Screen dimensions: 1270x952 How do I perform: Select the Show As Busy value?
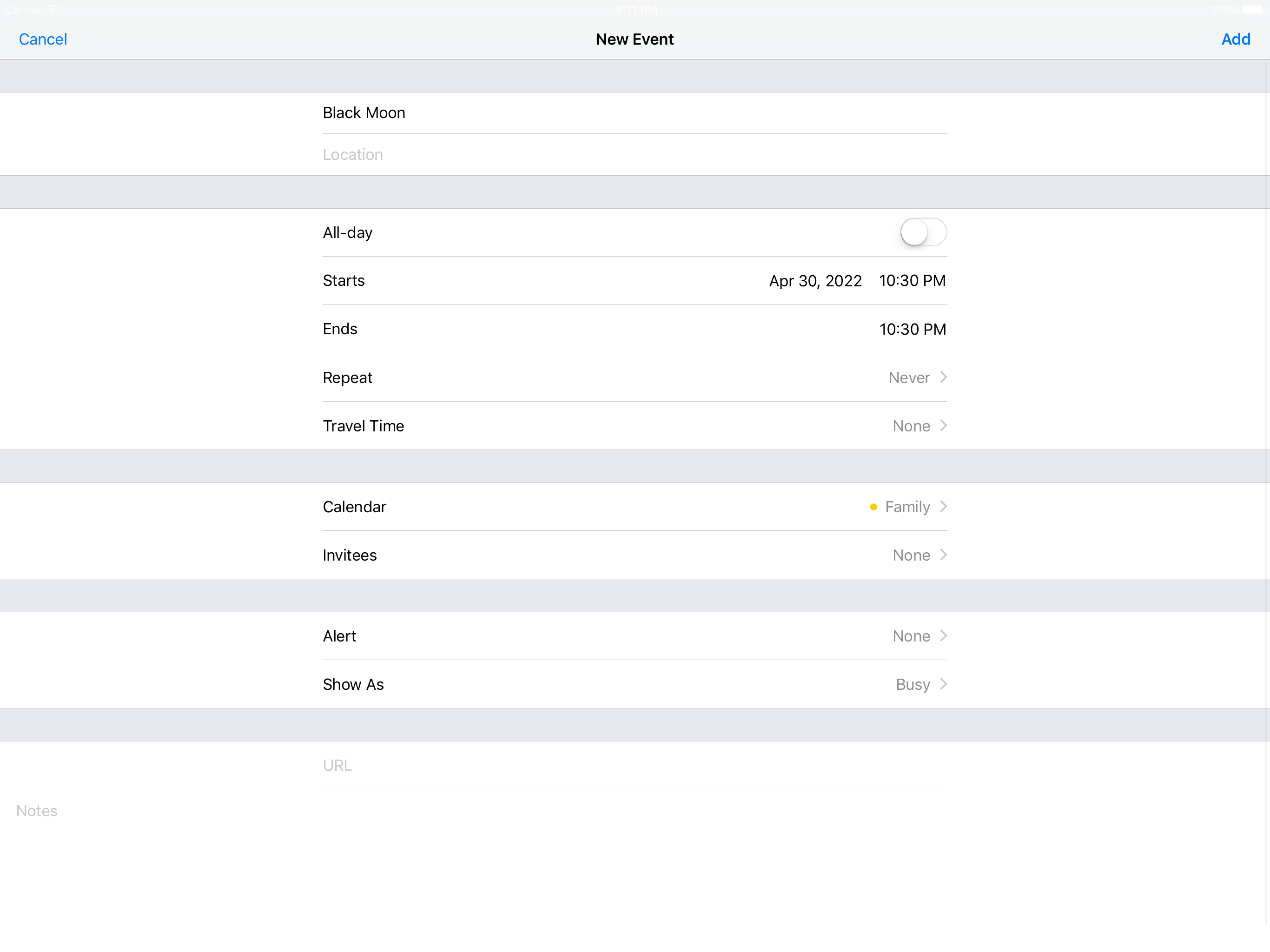[x=913, y=684]
